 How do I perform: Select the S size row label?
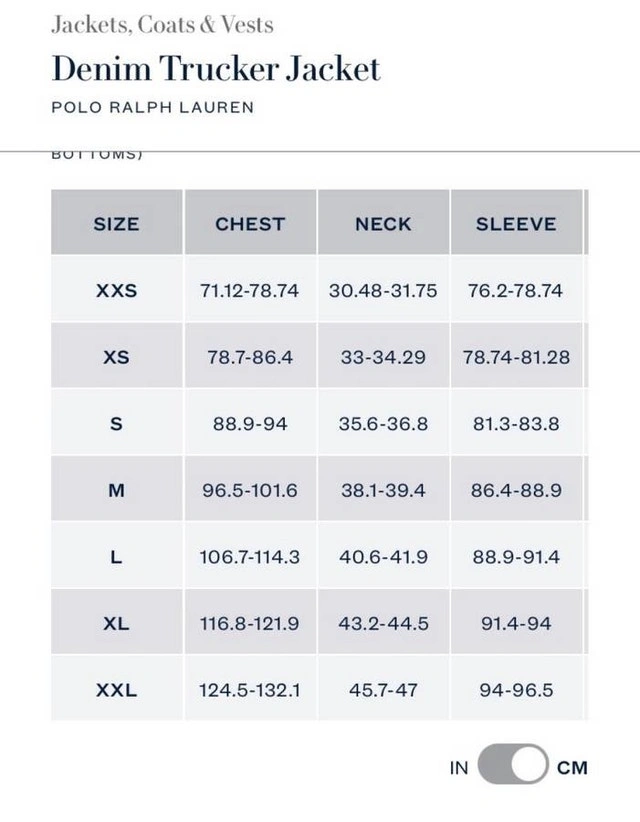point(116,424)
